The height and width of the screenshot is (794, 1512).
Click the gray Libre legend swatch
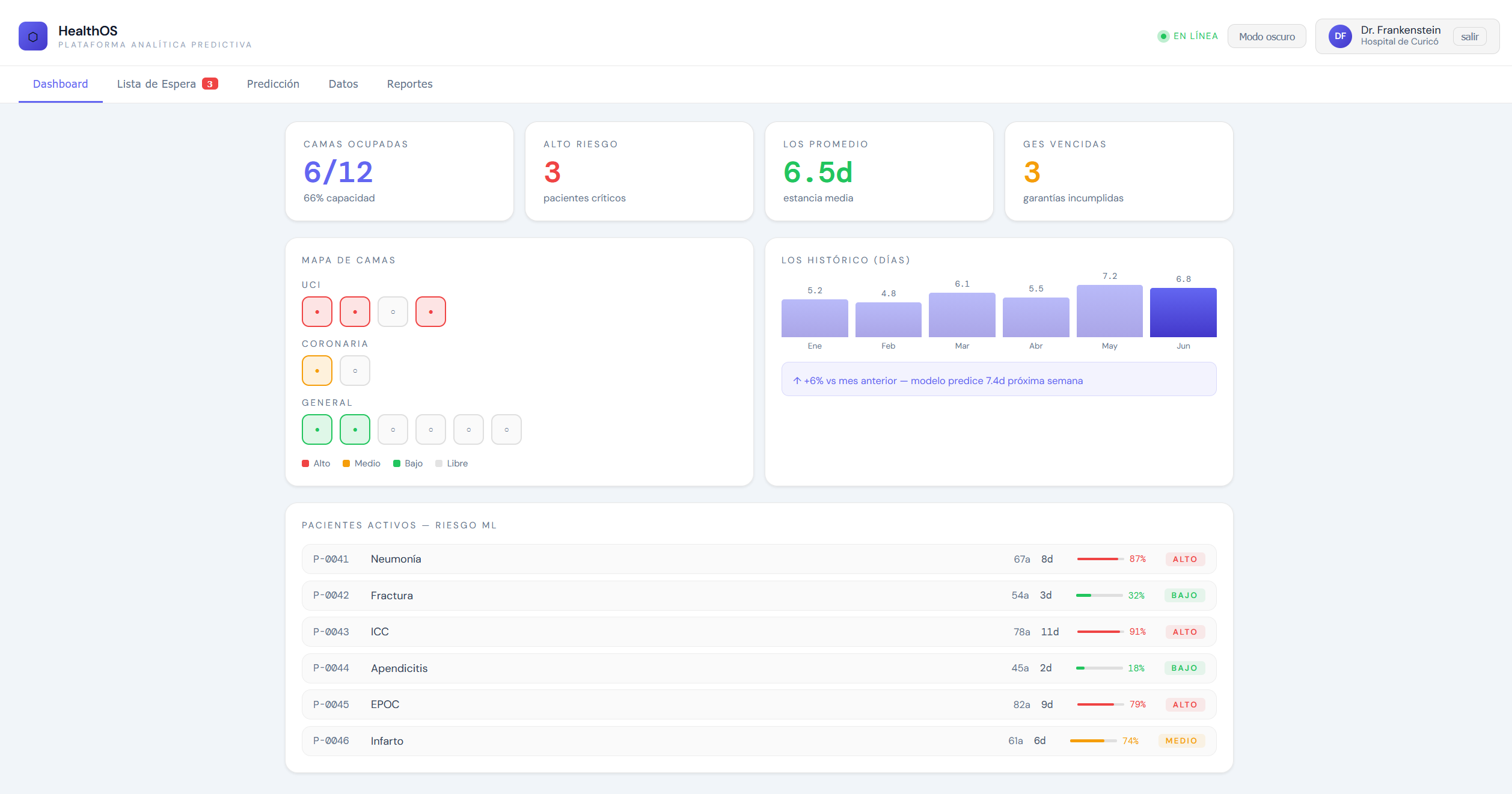[x=439, y=463]
